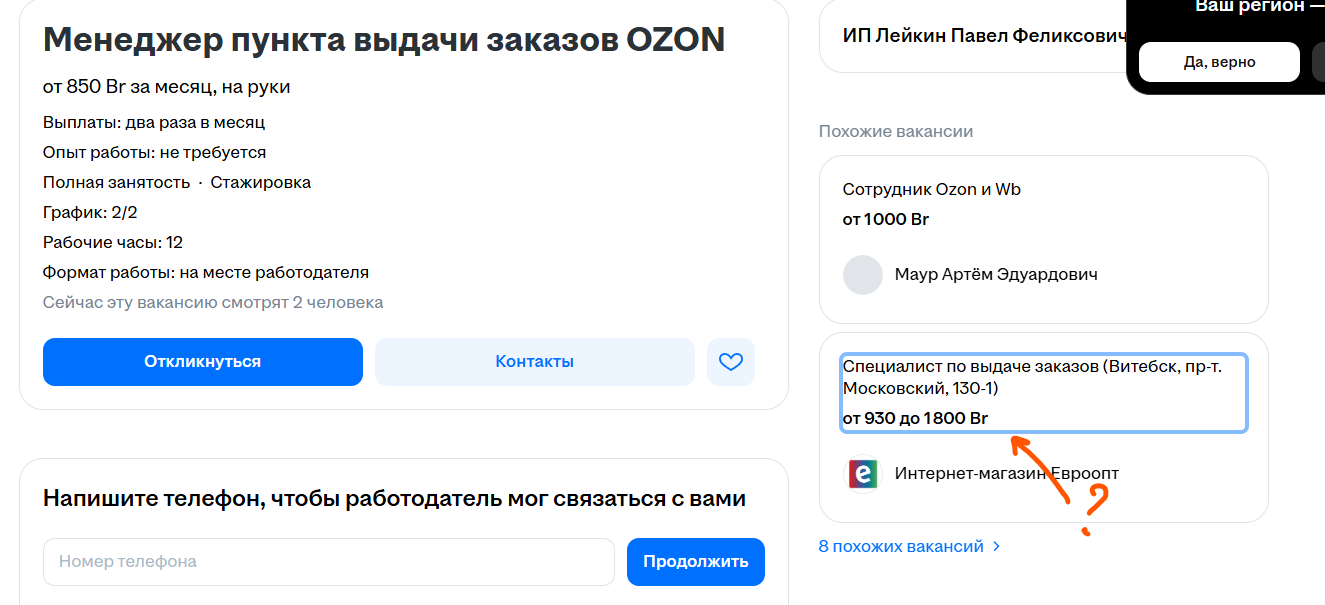
Task: Focus the Номер телефона input field
Action: 329,562
